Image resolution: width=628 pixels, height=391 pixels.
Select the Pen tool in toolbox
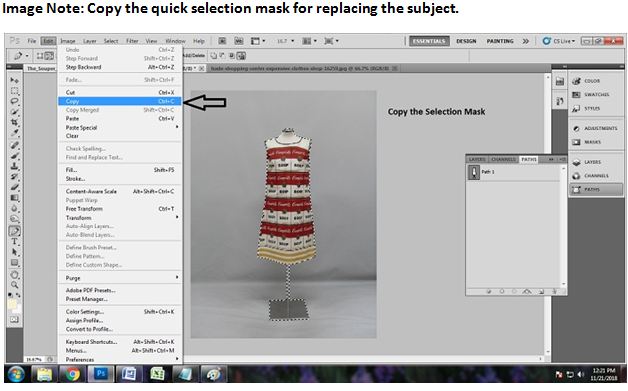click(x=14, y=231)
